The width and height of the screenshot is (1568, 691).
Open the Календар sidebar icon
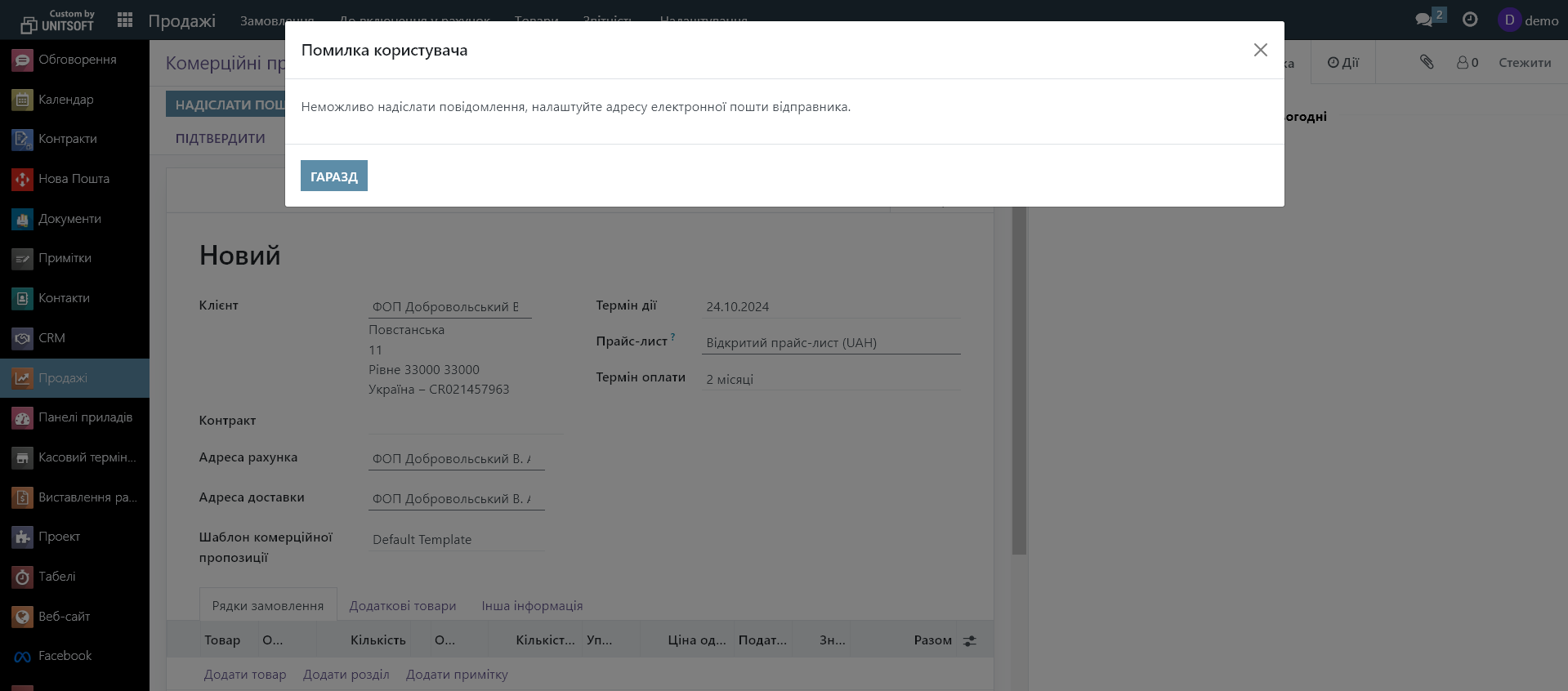22,100
